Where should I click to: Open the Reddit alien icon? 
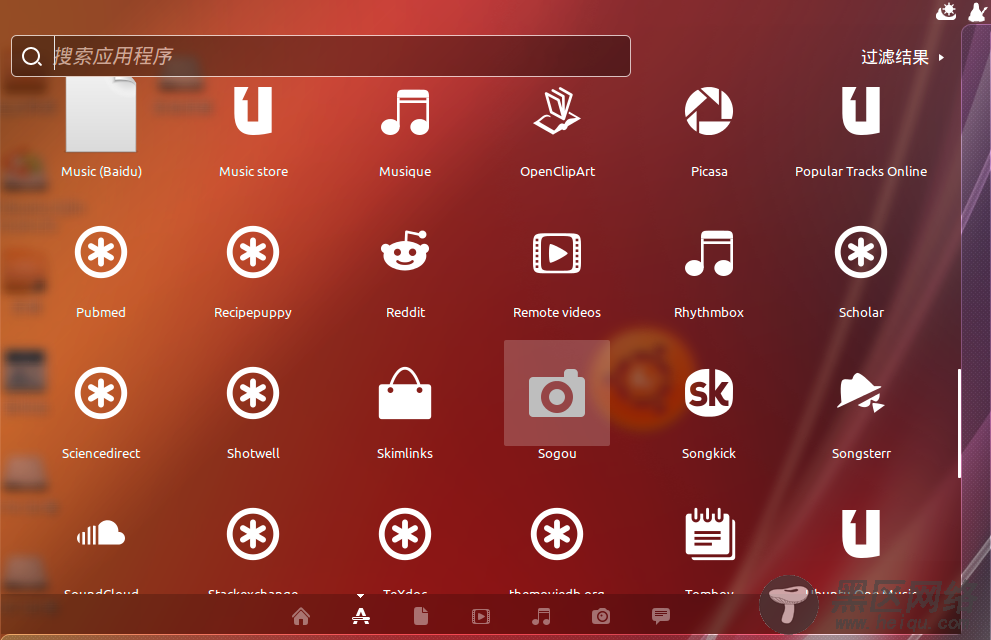click(x=405, y=251)
